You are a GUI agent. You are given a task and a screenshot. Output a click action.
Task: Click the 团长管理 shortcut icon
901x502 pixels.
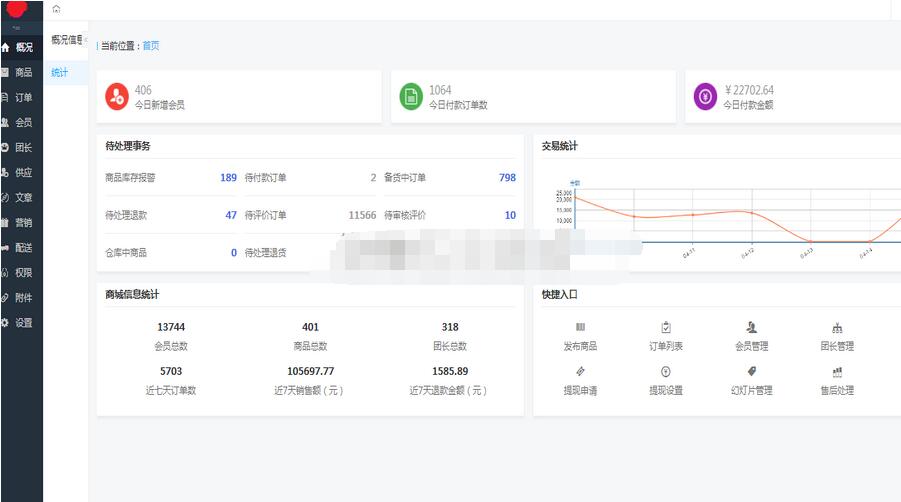837,327
